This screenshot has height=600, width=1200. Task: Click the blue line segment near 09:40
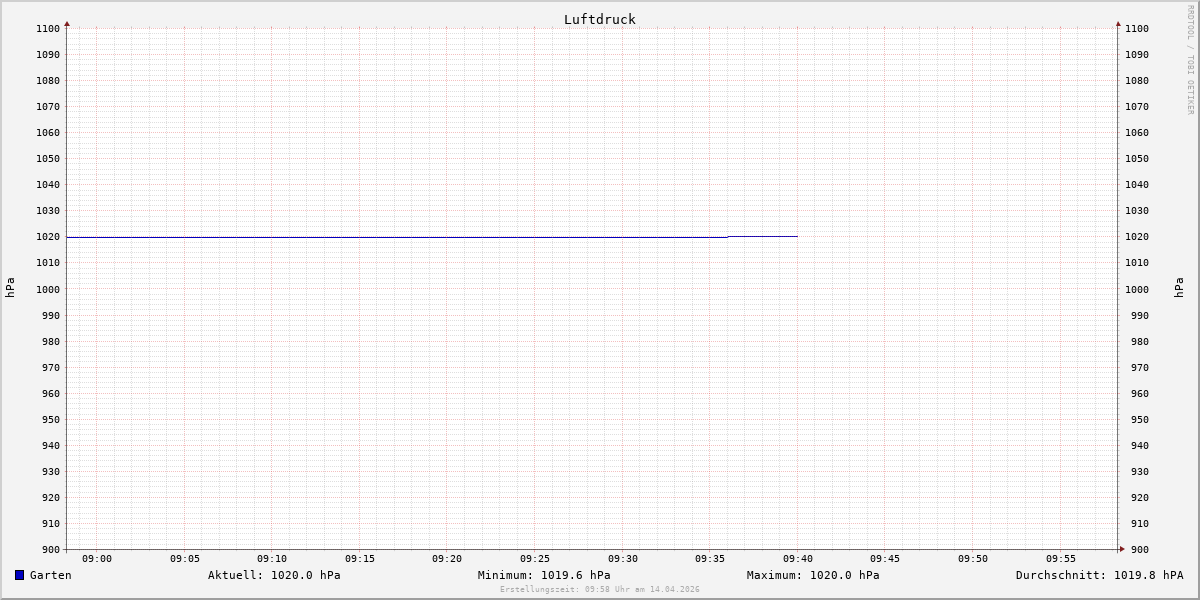[x=765, y=236]
